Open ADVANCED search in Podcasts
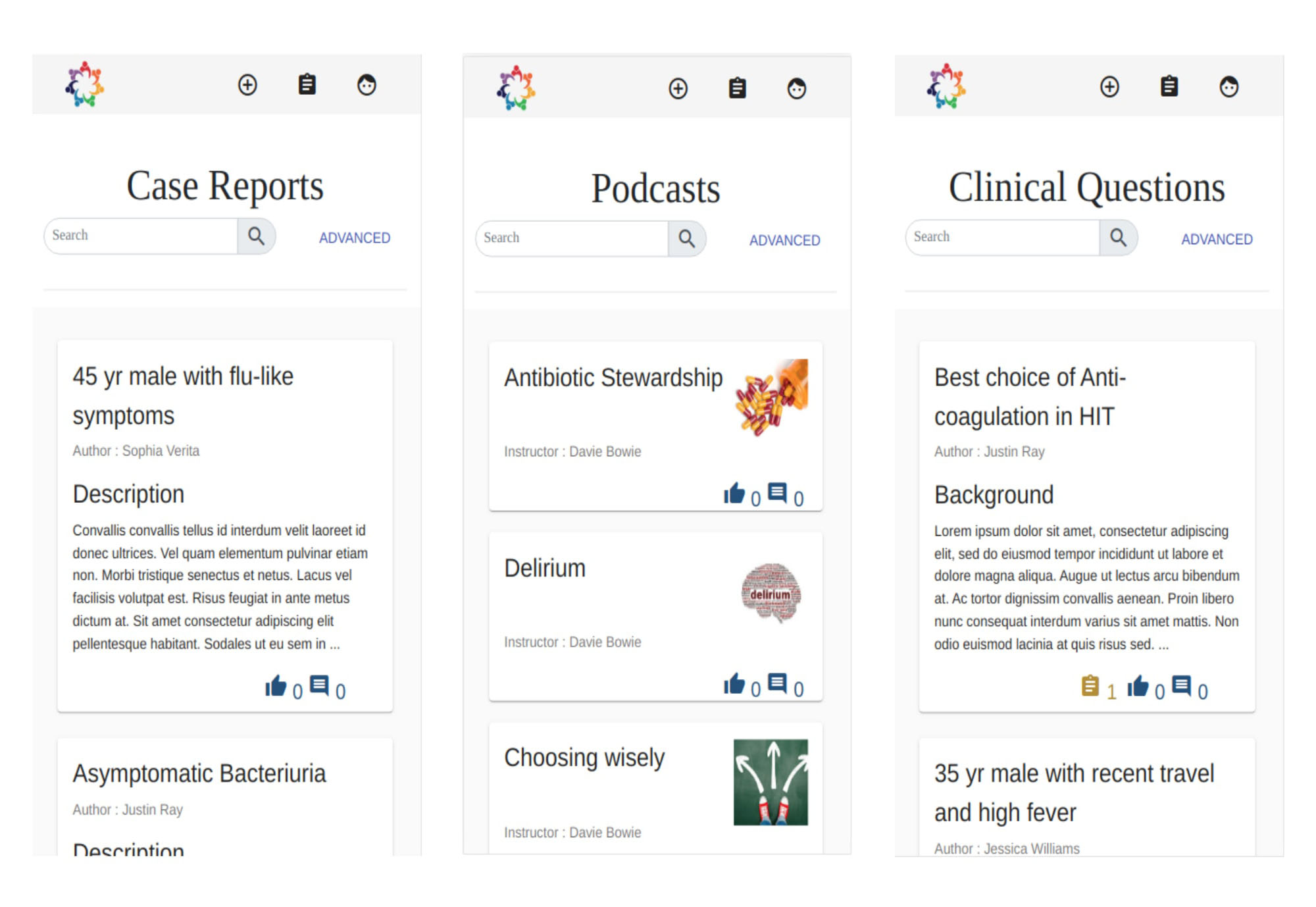The image size is (1316, 907). pos(784,240)
